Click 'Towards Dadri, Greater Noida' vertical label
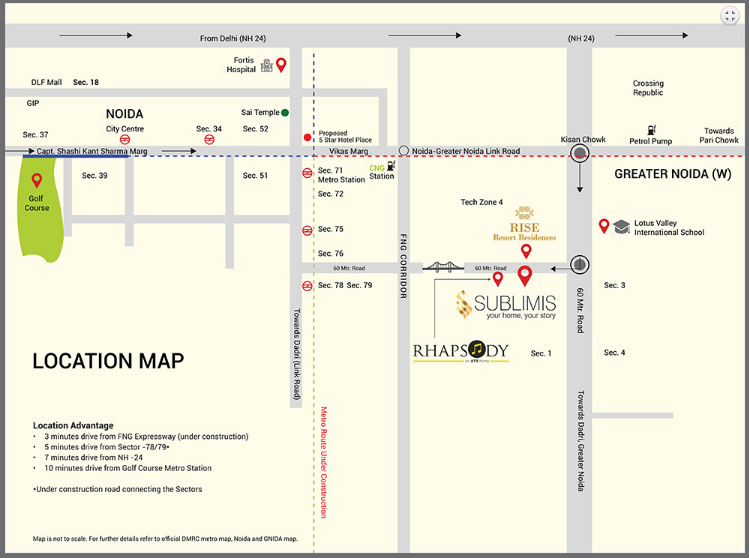This screenshot has width=749, height=558. coord(580,440)
